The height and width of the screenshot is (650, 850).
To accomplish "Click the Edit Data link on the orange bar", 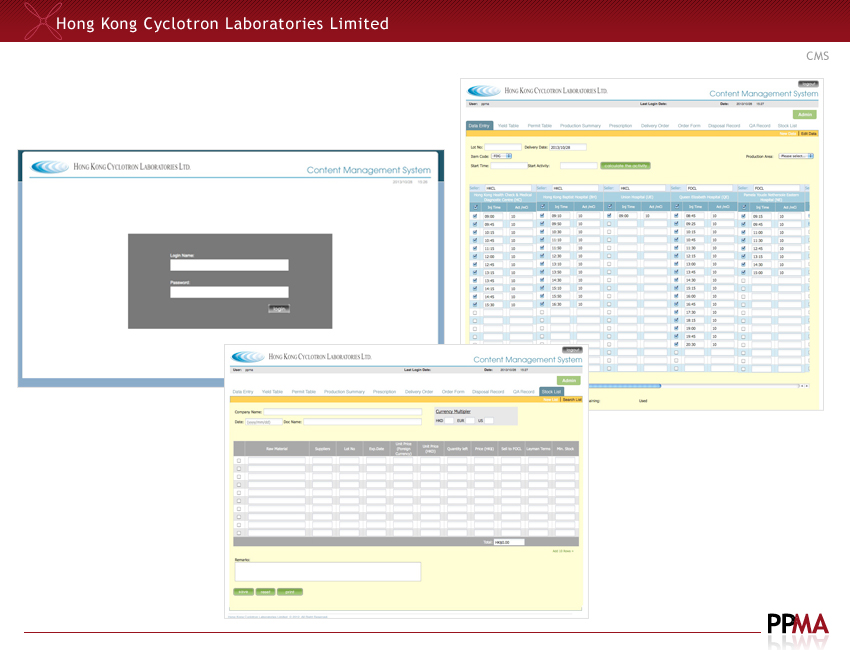I will click(809, 133).
